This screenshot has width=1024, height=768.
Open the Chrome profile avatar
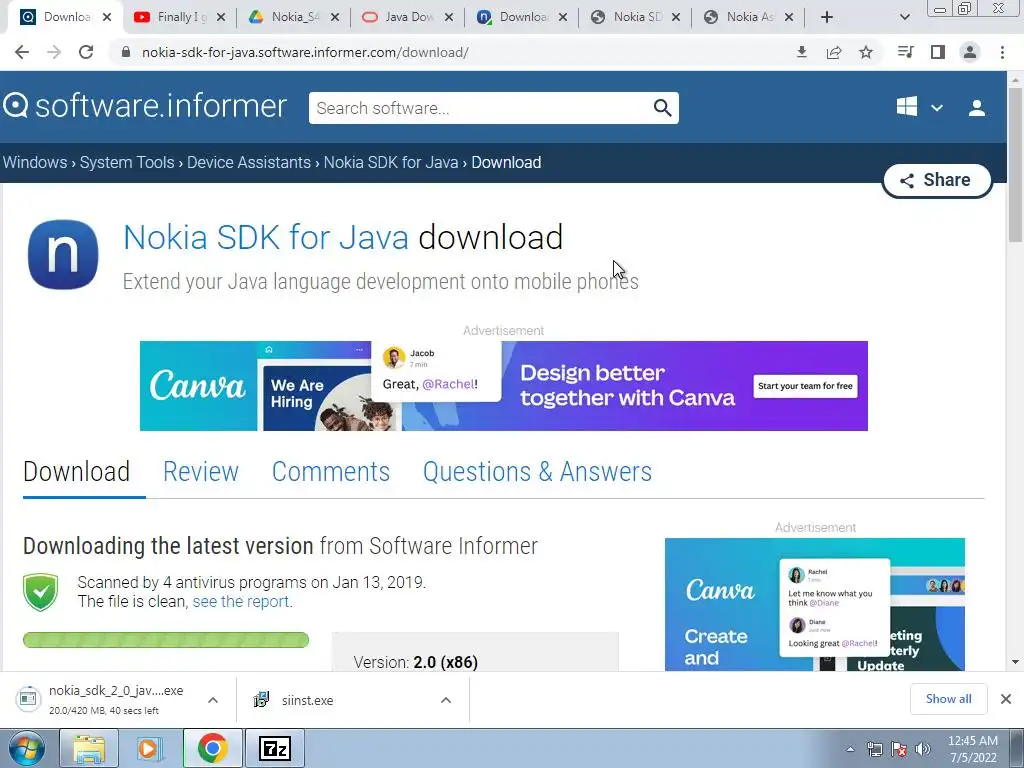click(970, 52)
